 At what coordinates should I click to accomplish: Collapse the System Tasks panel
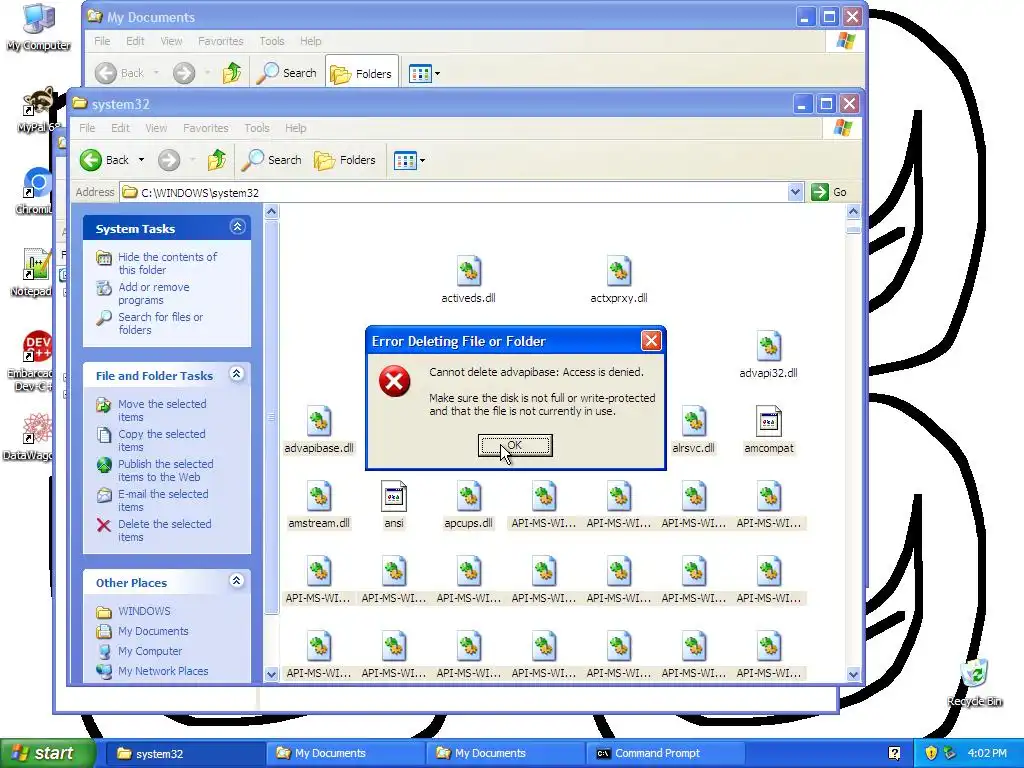[x=237, y=227]
